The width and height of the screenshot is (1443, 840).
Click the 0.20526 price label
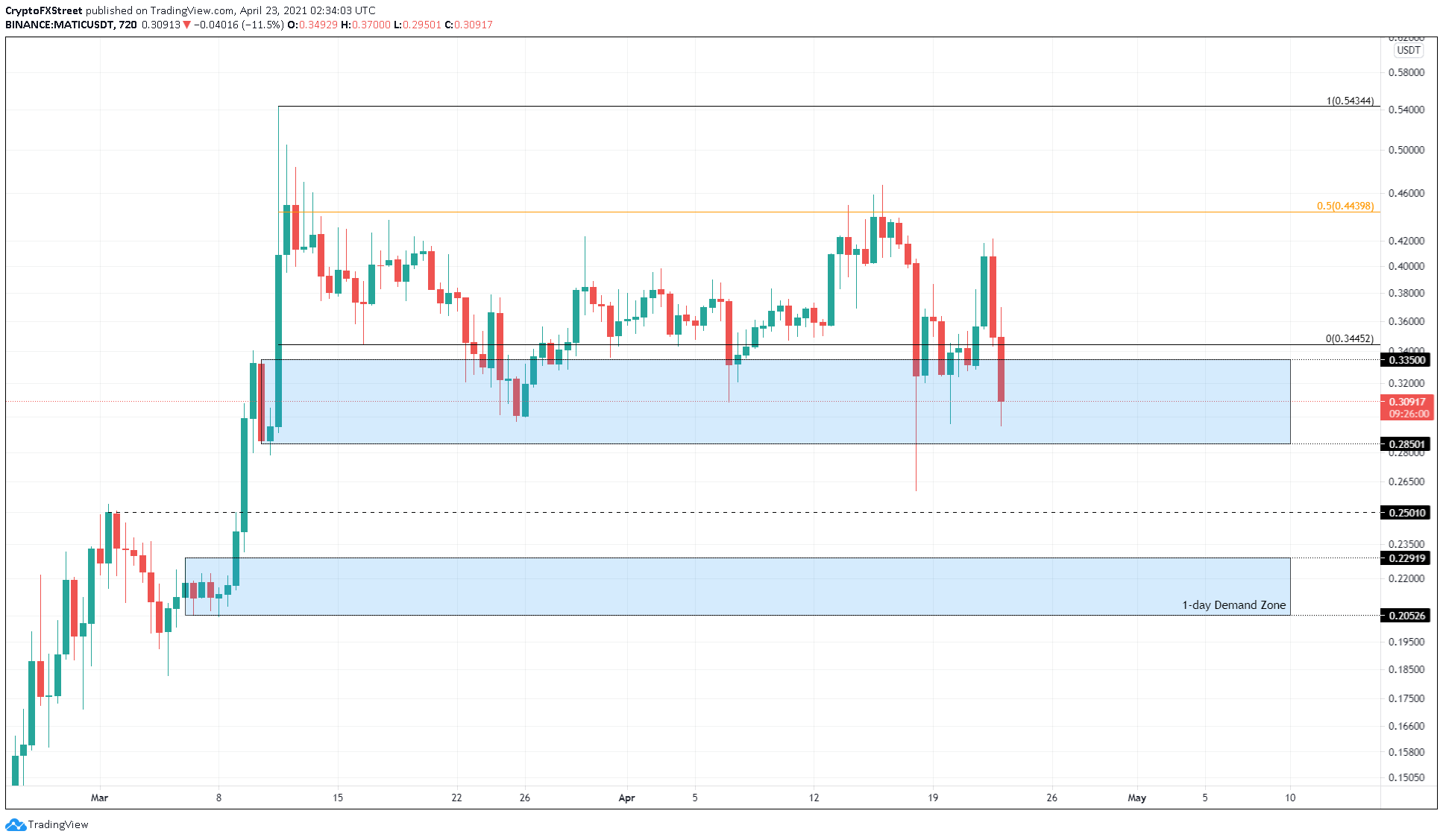click(x=1406, y=616)
